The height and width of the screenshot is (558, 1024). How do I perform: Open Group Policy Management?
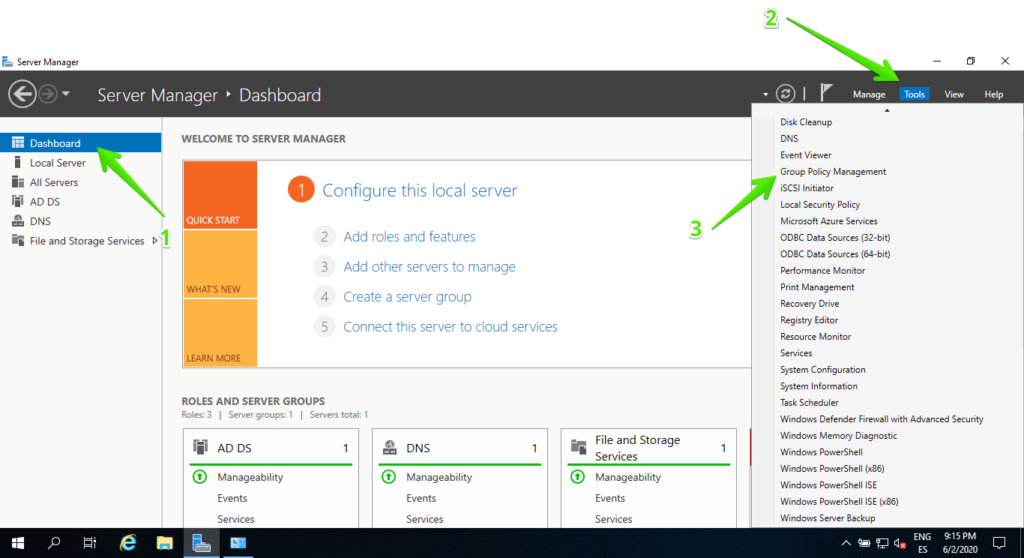coord(833,171)
